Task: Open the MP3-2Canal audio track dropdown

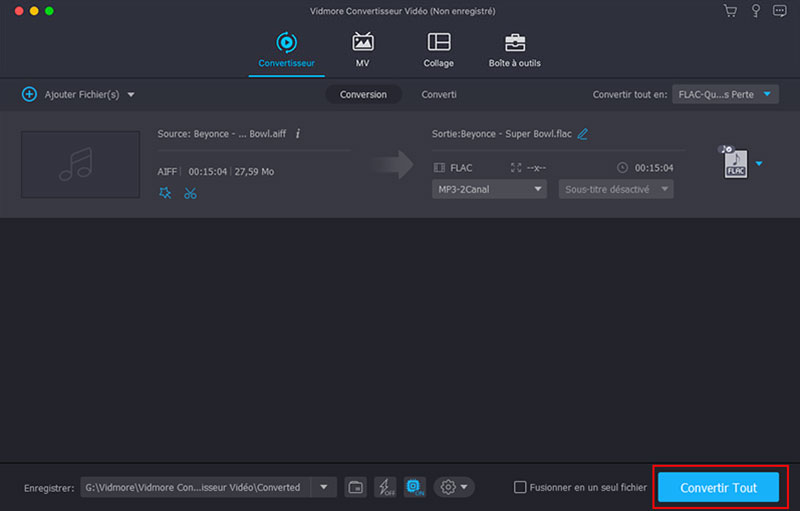Action: pyautogui.click(x=489, y=189)
